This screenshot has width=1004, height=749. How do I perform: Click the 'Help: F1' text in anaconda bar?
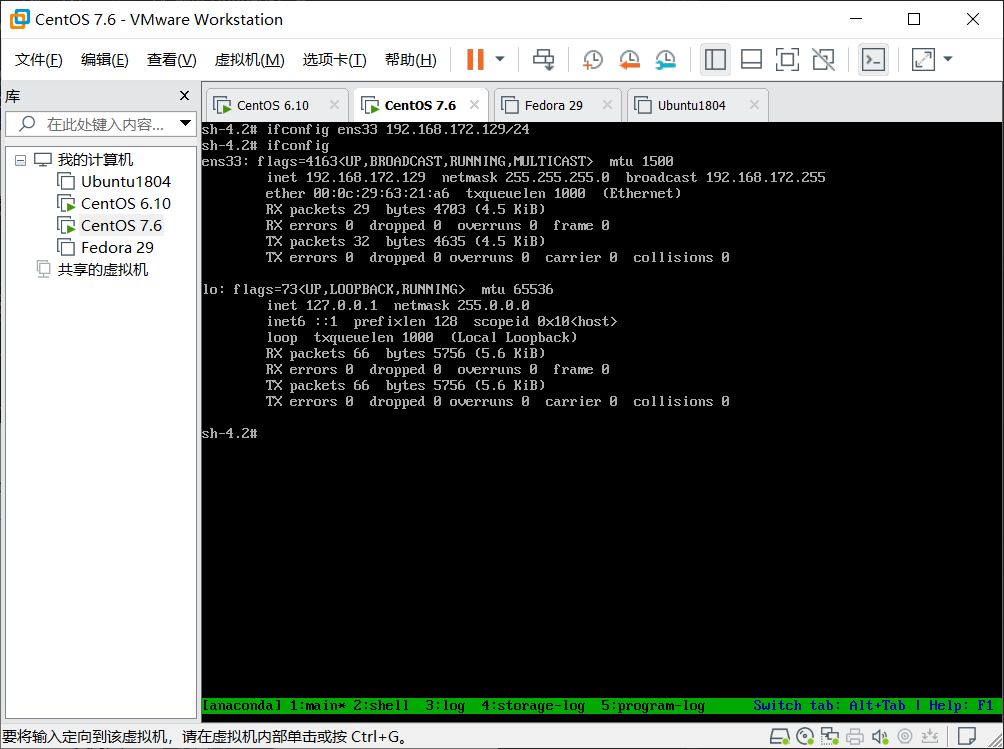point(961,705)
